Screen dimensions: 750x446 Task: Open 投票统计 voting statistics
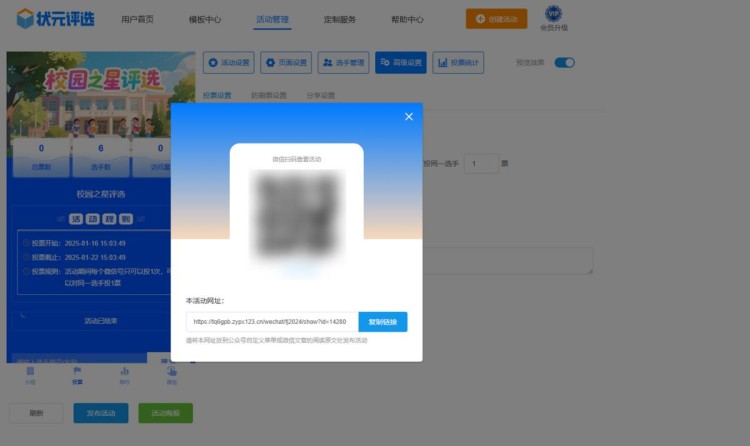(459, 63)
